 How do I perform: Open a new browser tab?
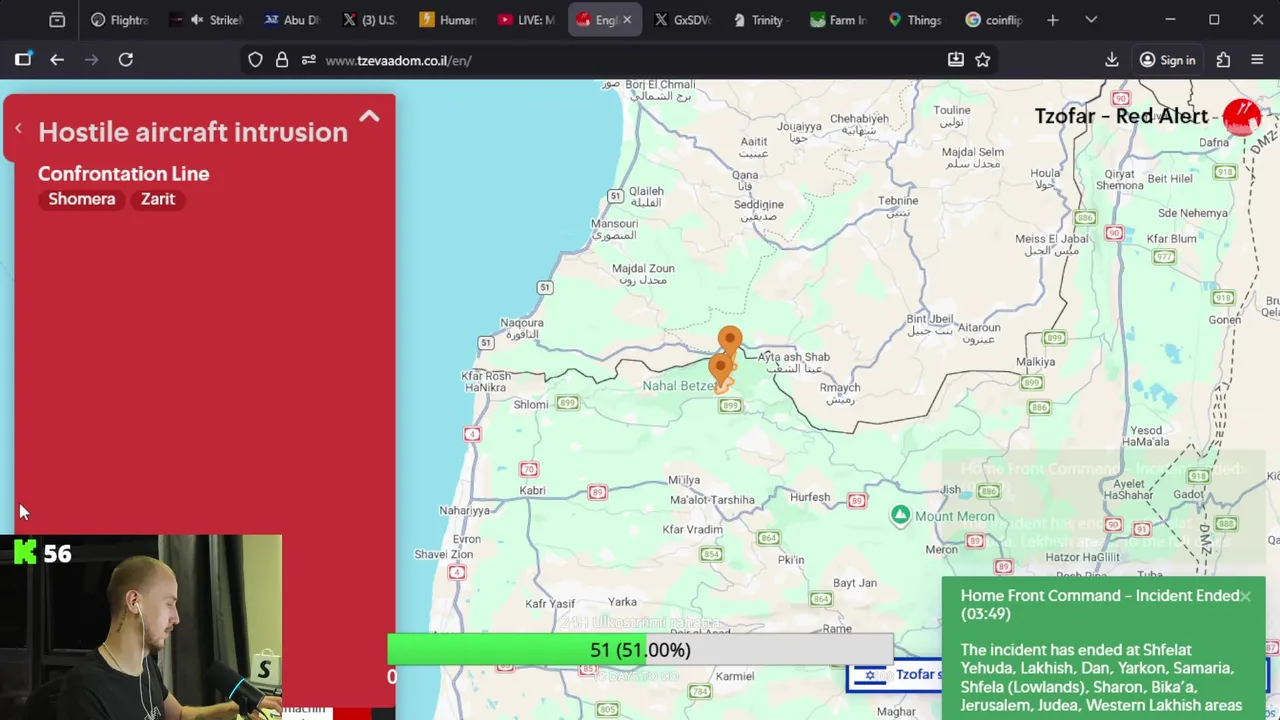point(1052,20)
